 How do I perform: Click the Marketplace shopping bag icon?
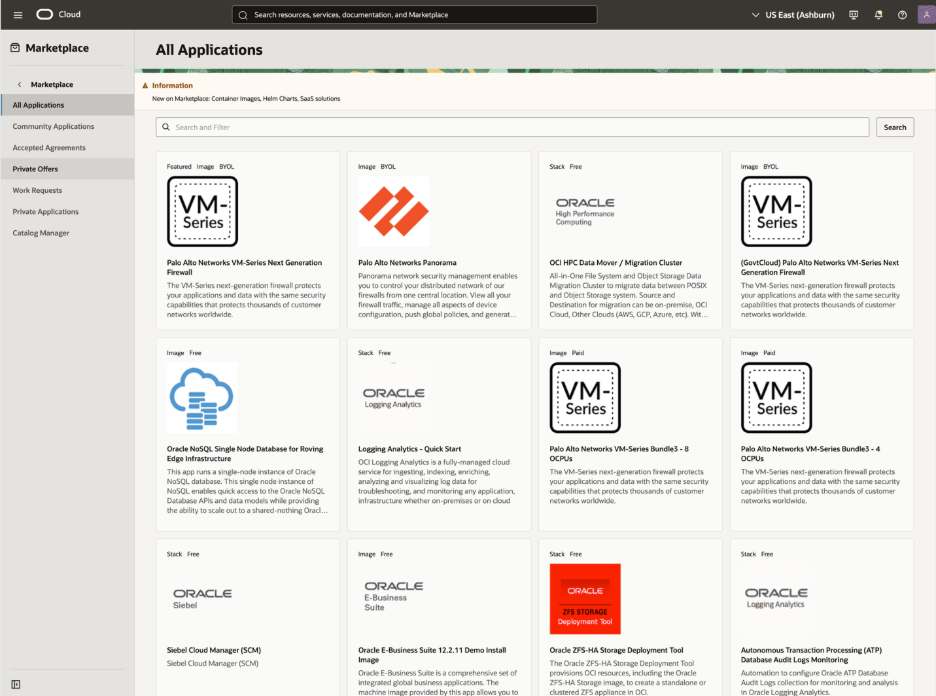[x=15, y=48]
